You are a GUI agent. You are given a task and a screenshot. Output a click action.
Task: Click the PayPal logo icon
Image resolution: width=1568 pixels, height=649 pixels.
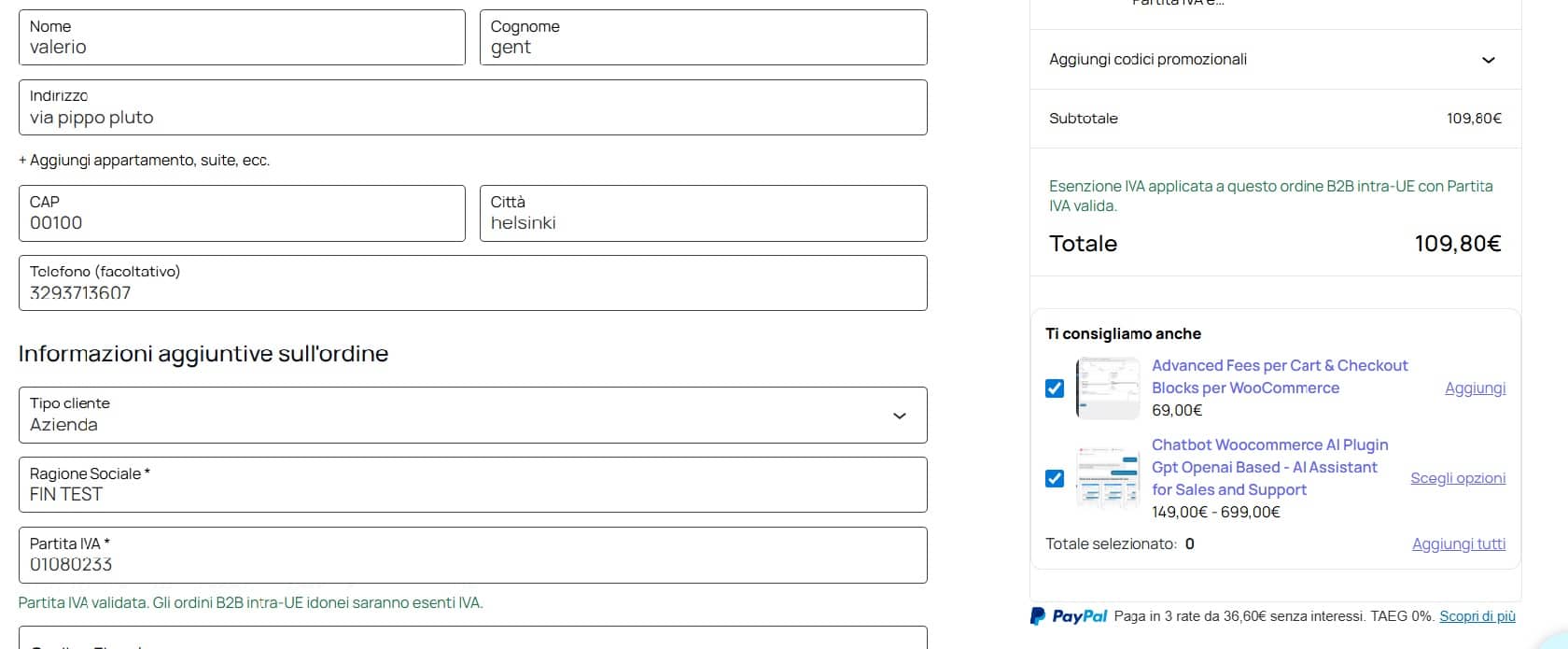tap(1036, 615)
